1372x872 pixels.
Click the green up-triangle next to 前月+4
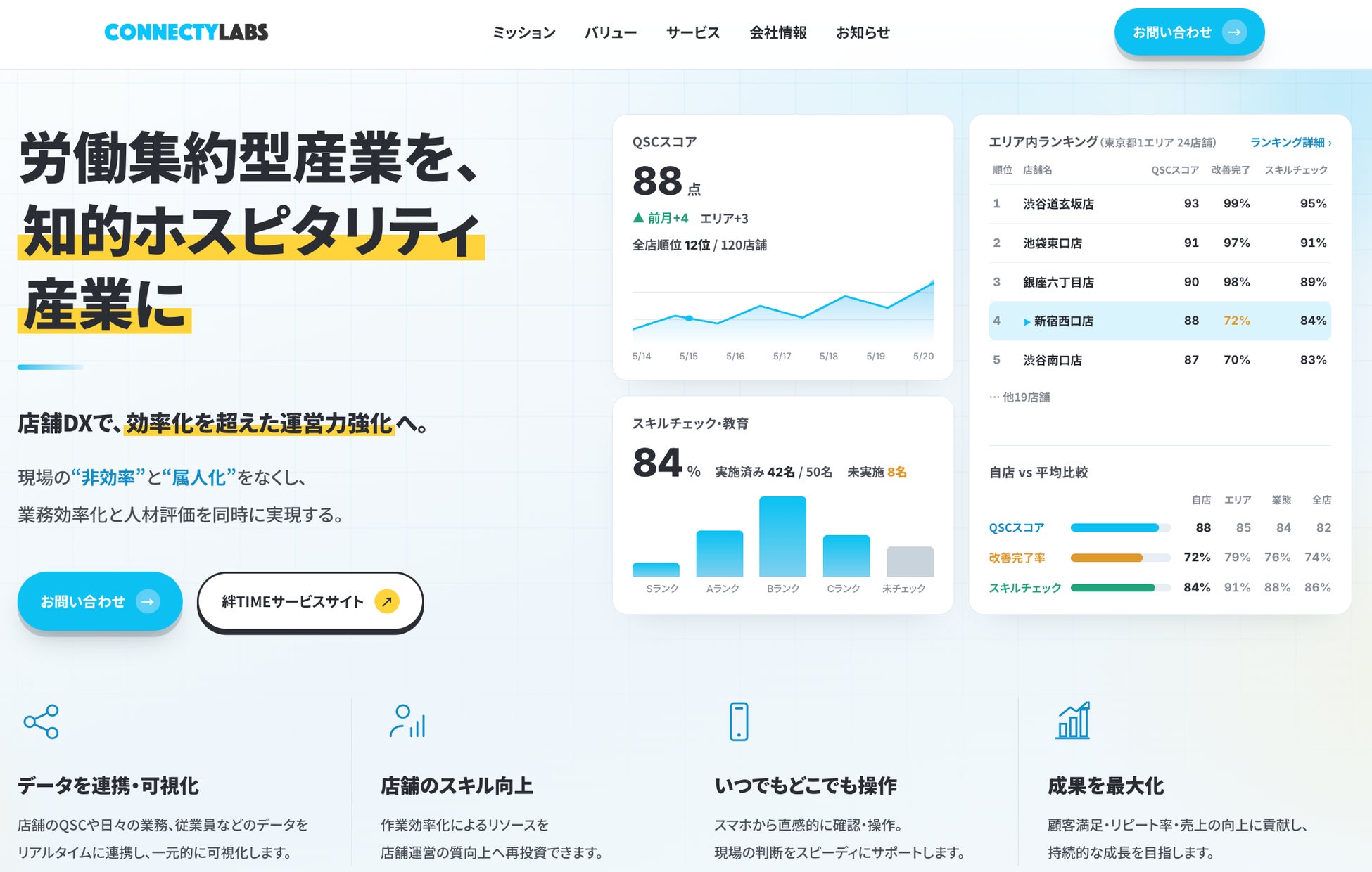[x=638, y=218]
